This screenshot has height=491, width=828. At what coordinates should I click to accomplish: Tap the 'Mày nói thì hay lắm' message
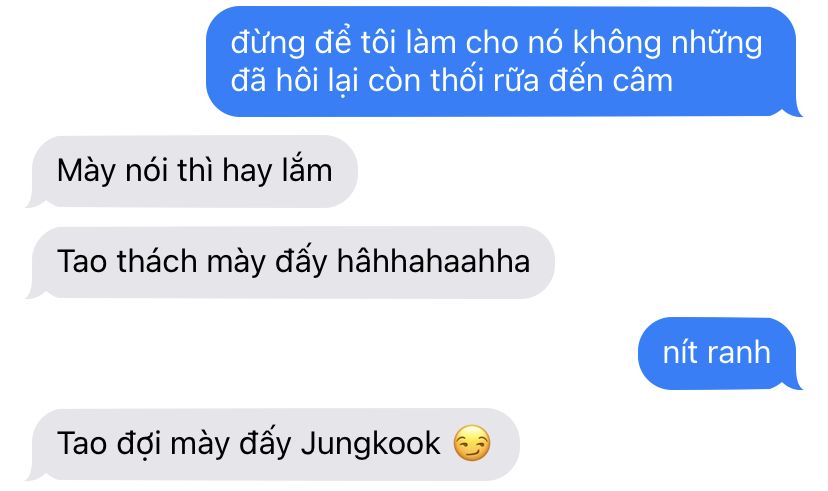tap(192, 171)
